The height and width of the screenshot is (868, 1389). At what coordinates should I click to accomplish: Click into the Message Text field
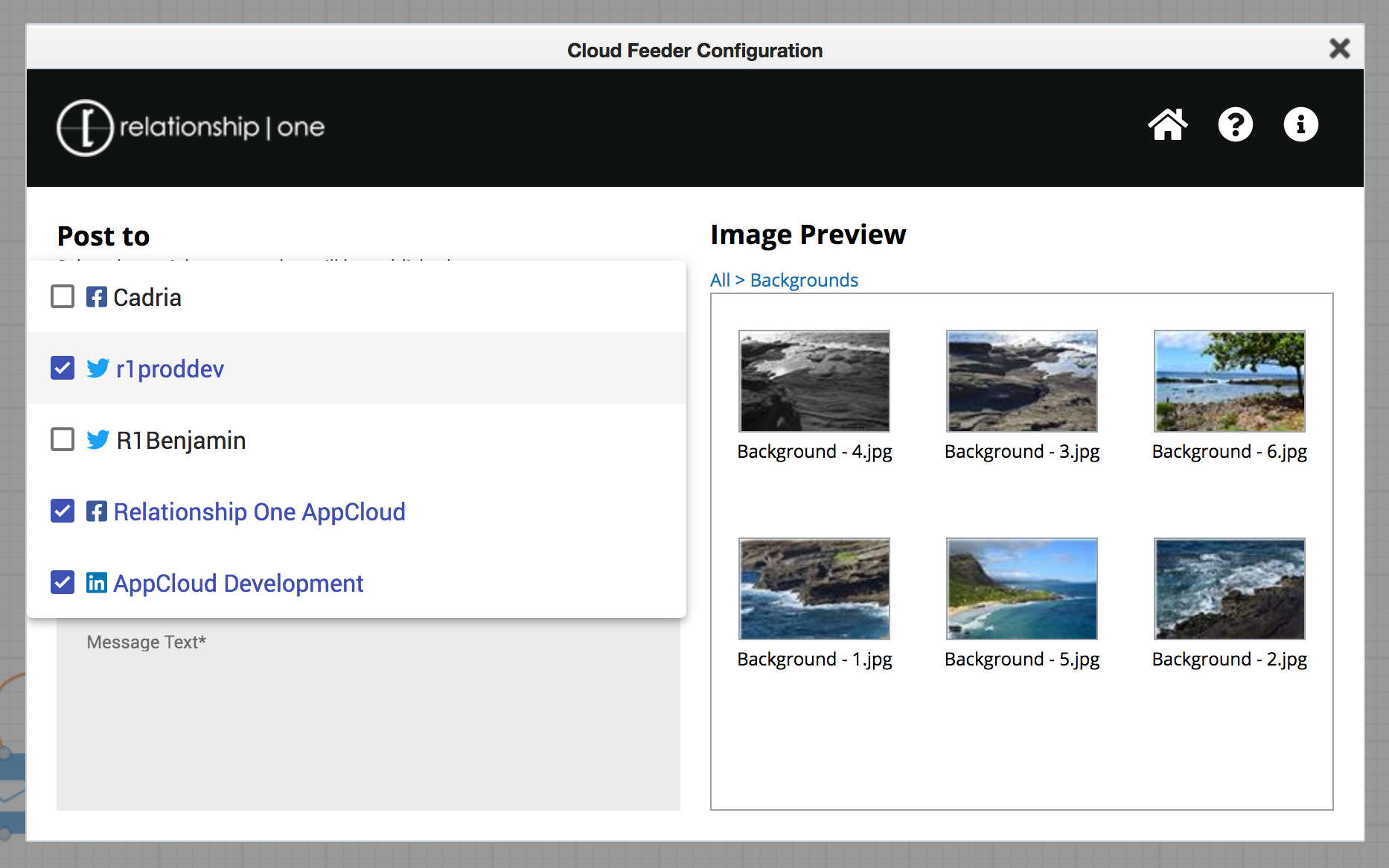(x=368, y=715)
